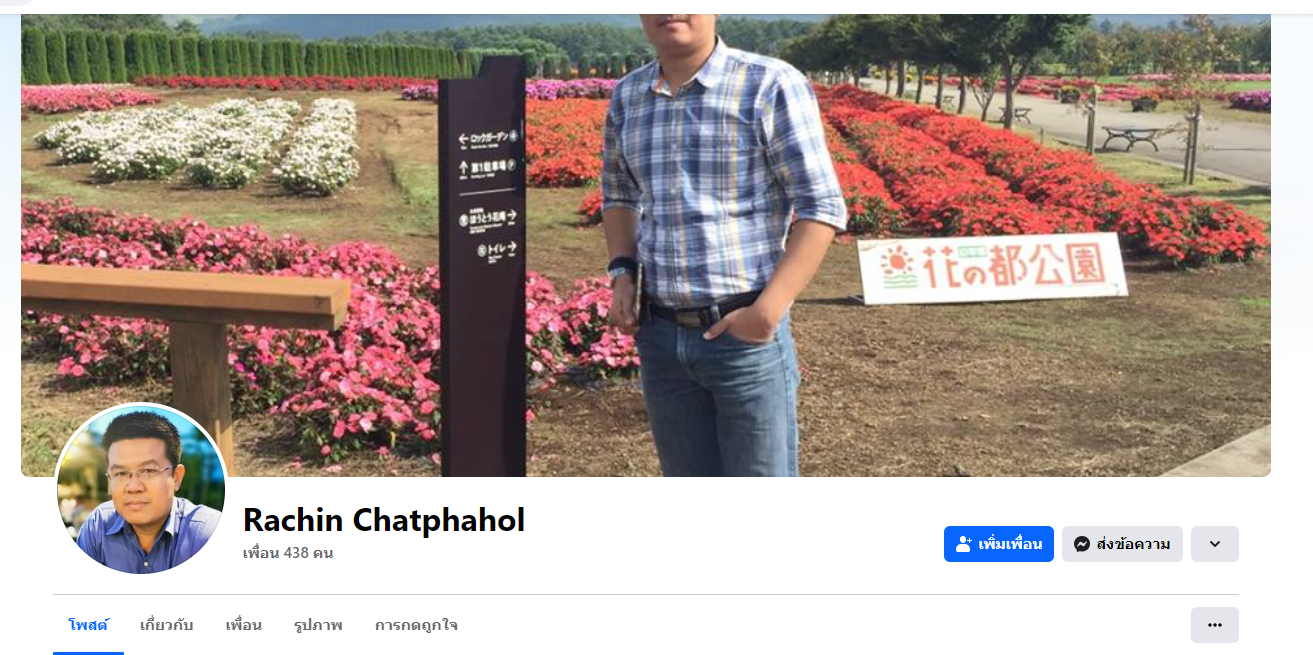Viewport: 1313px width, 655px height.
Task: Click the man in plaid shirt in cover photo
Action: coord(720,245)
